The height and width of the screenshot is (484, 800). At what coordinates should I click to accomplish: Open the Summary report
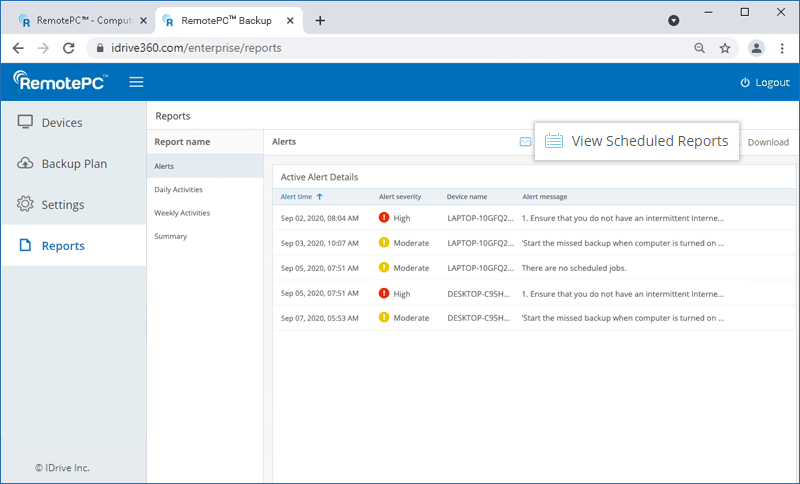coord(170,236)
